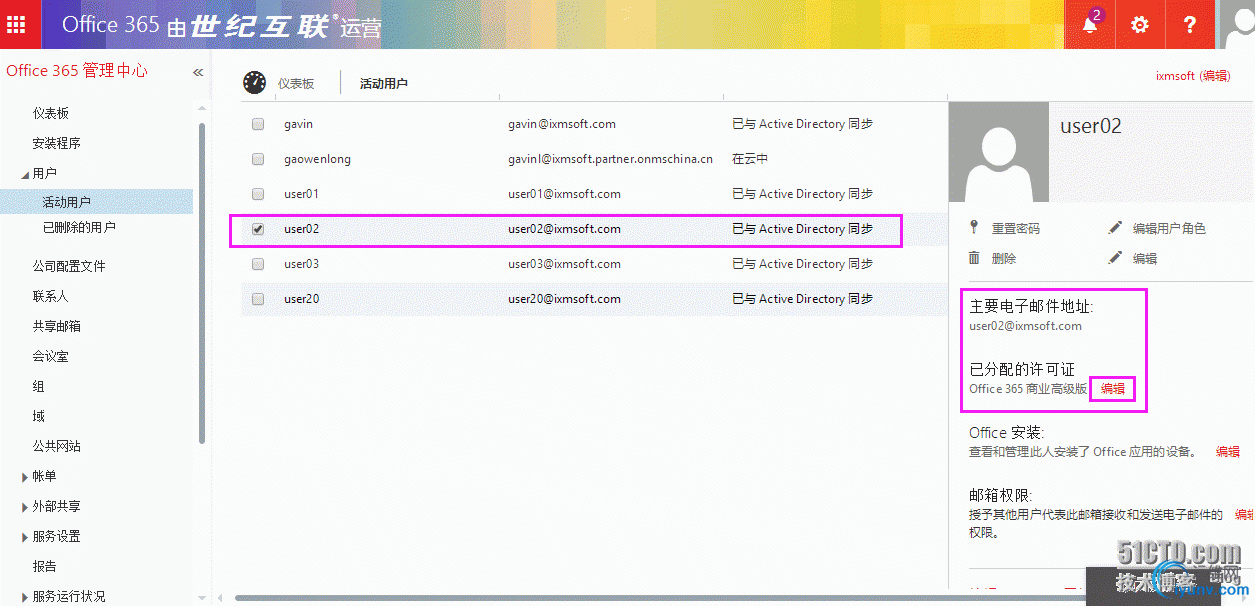Click pencil icon beside edit user roles
The width and height of the screenshot is (1255, 606).
(1116, 228)
